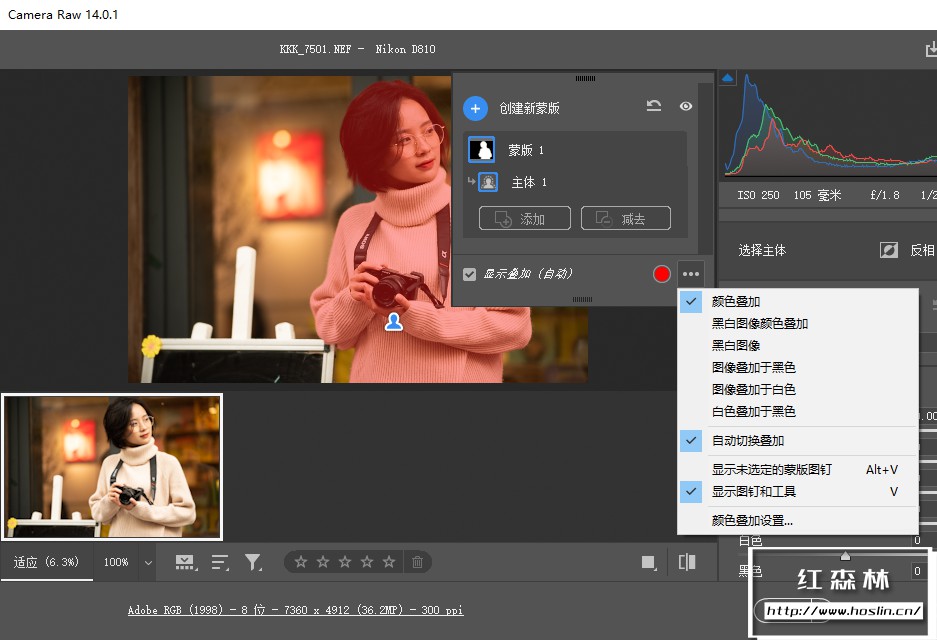Choose 颜色叠加 overlay mode
This screenshot has width=937, height=640.
coord(798,301)
